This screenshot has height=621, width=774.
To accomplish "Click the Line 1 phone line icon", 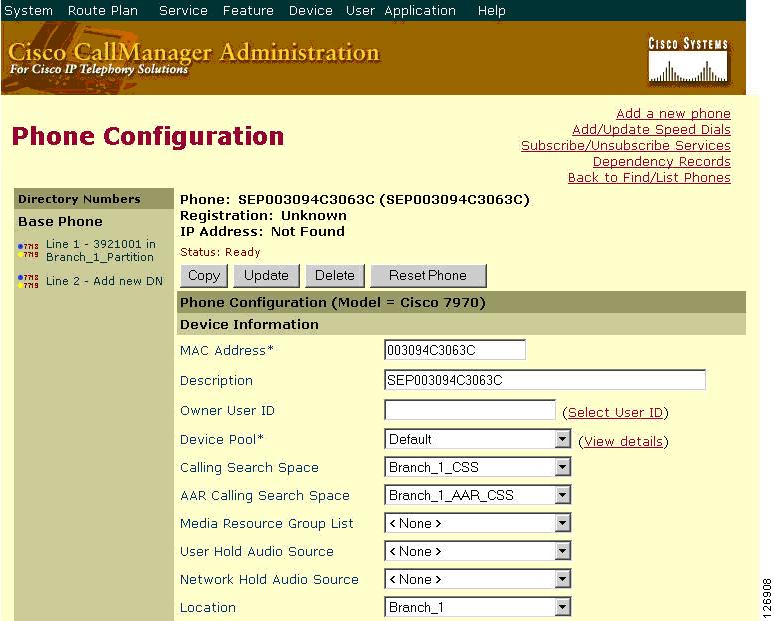I will [x=28, y=250].
